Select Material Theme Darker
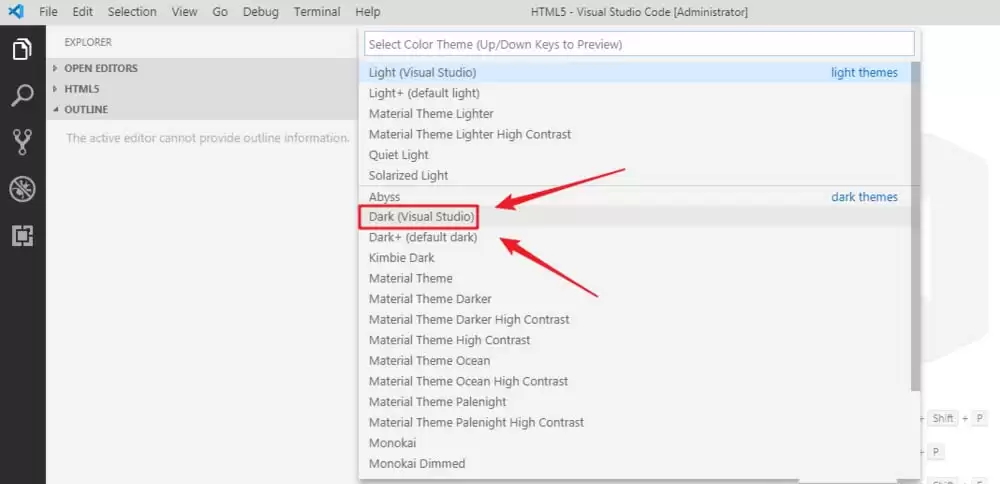The height and width of the screenshot is (484, 1000). 635,298
